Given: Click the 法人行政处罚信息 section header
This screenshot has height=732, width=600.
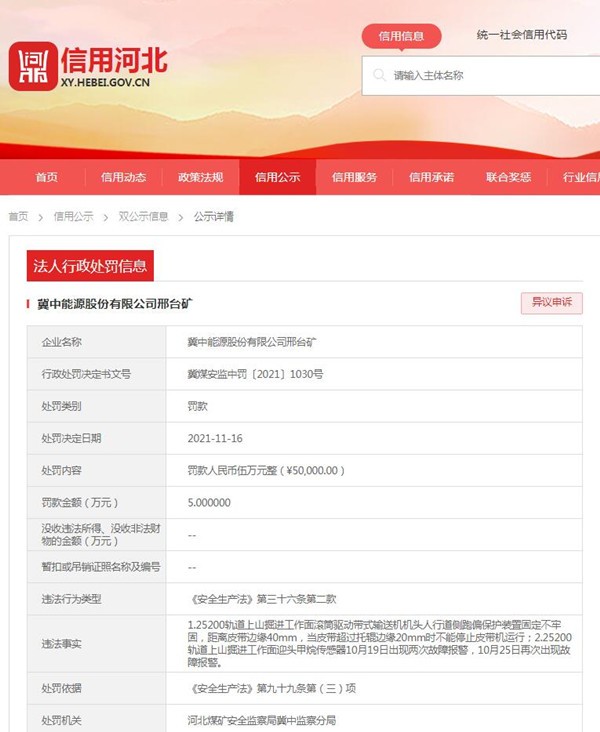Looking at the screenshot, I should click(x=90, y=266).
